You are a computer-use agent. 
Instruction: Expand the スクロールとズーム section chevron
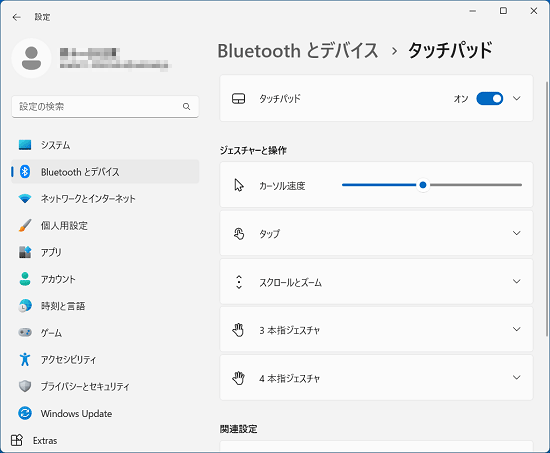pos(517,281)
